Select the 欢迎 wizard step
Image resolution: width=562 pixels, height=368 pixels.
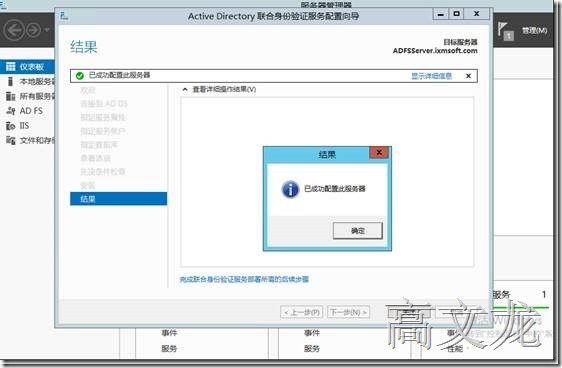(88, 90)
